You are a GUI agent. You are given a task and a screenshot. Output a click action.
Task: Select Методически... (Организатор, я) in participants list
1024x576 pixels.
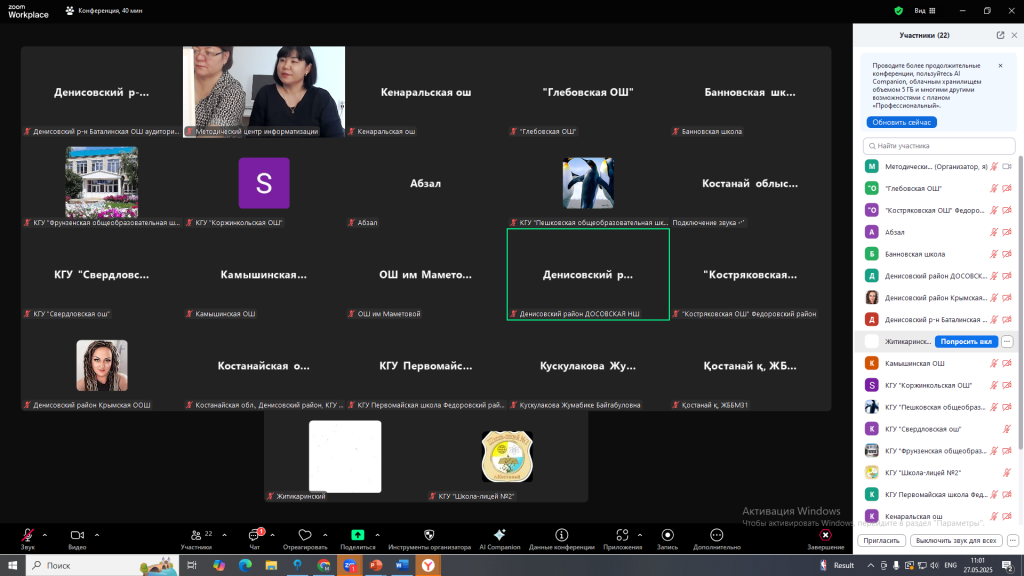tap(936, 167)
